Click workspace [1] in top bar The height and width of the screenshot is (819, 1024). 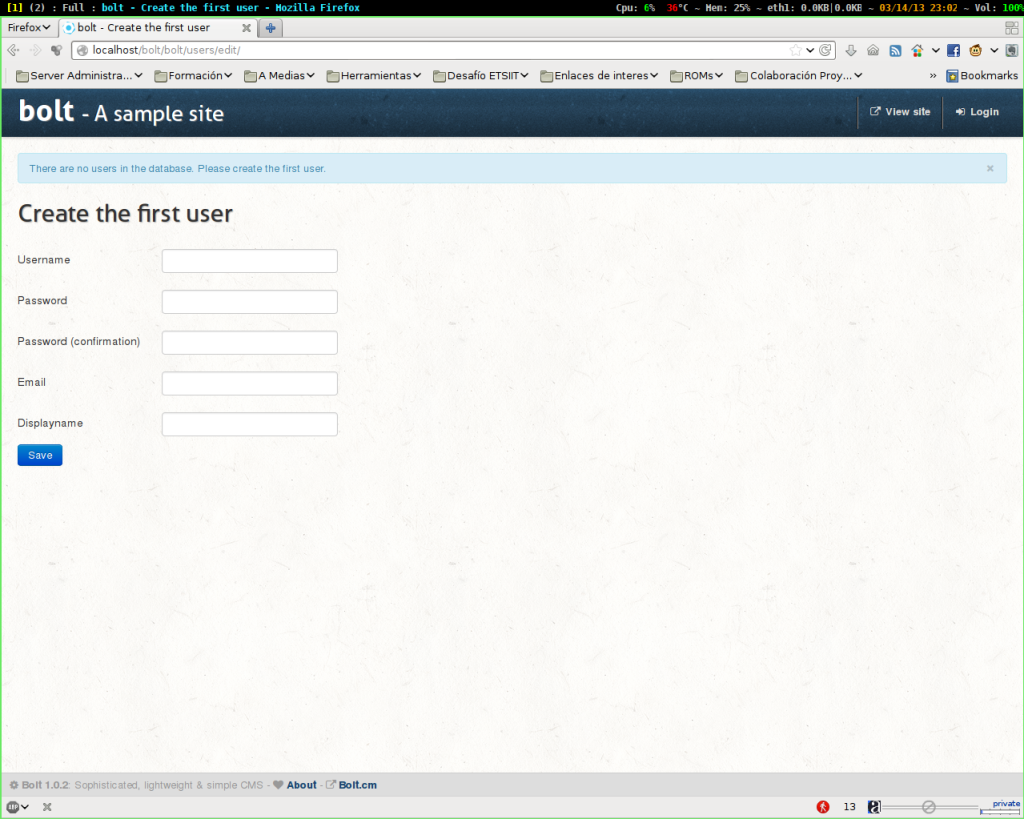pos(14,8)
